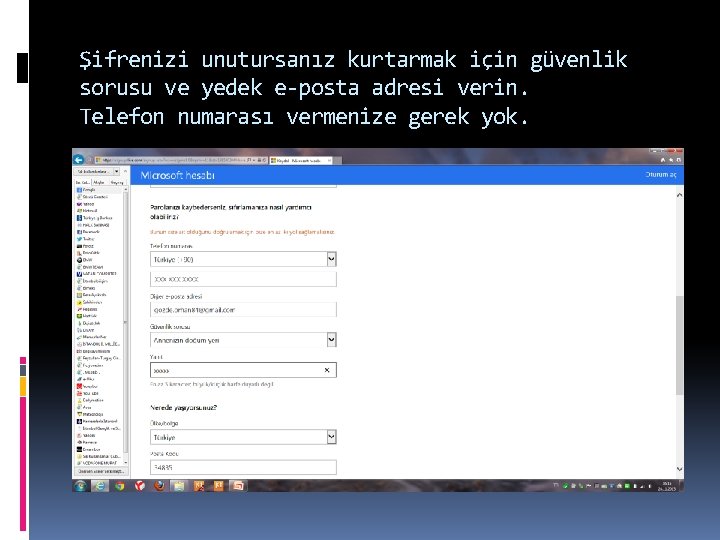The width and height of the screenshot is (720, 540).
Task: Open the Tools gear icon
Action: click(679, 160)
